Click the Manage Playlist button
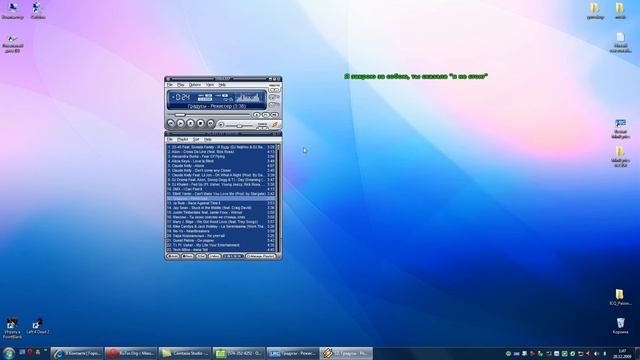The width and height of the screenshot is (640, 360). click(261, 256)
